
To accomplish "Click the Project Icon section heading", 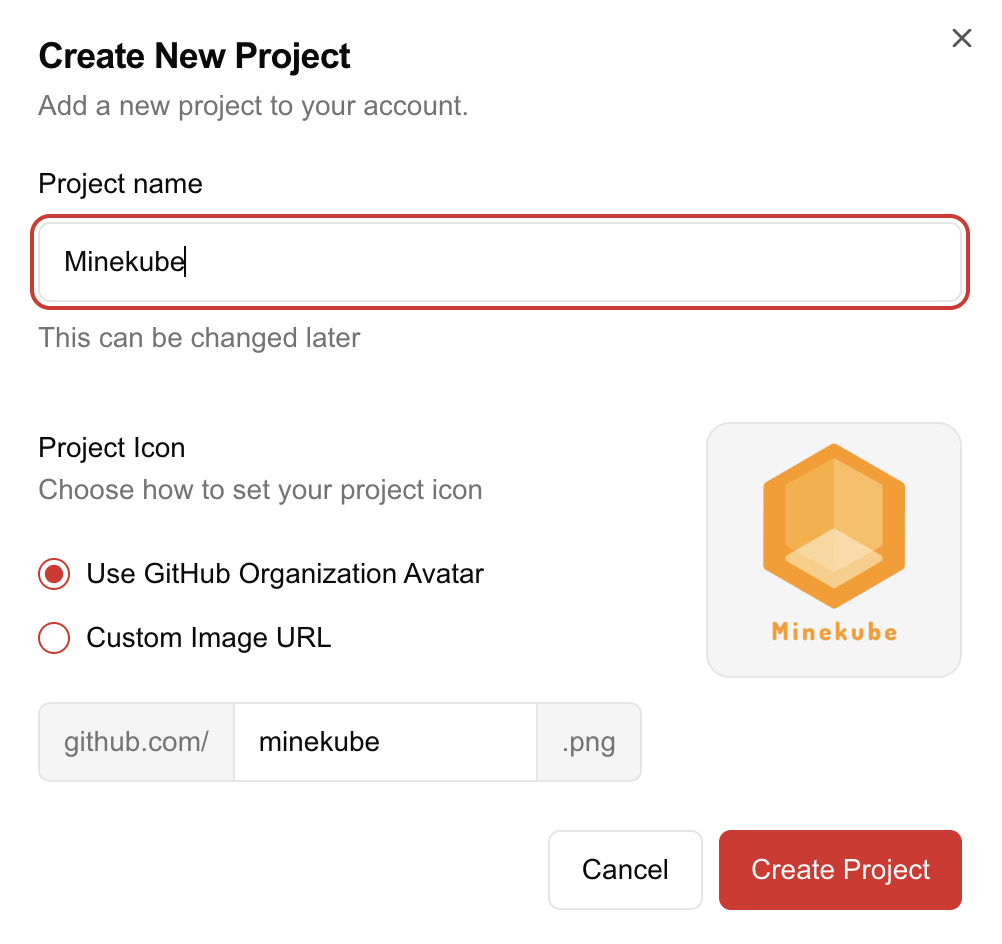I will (x=111, y=448).
